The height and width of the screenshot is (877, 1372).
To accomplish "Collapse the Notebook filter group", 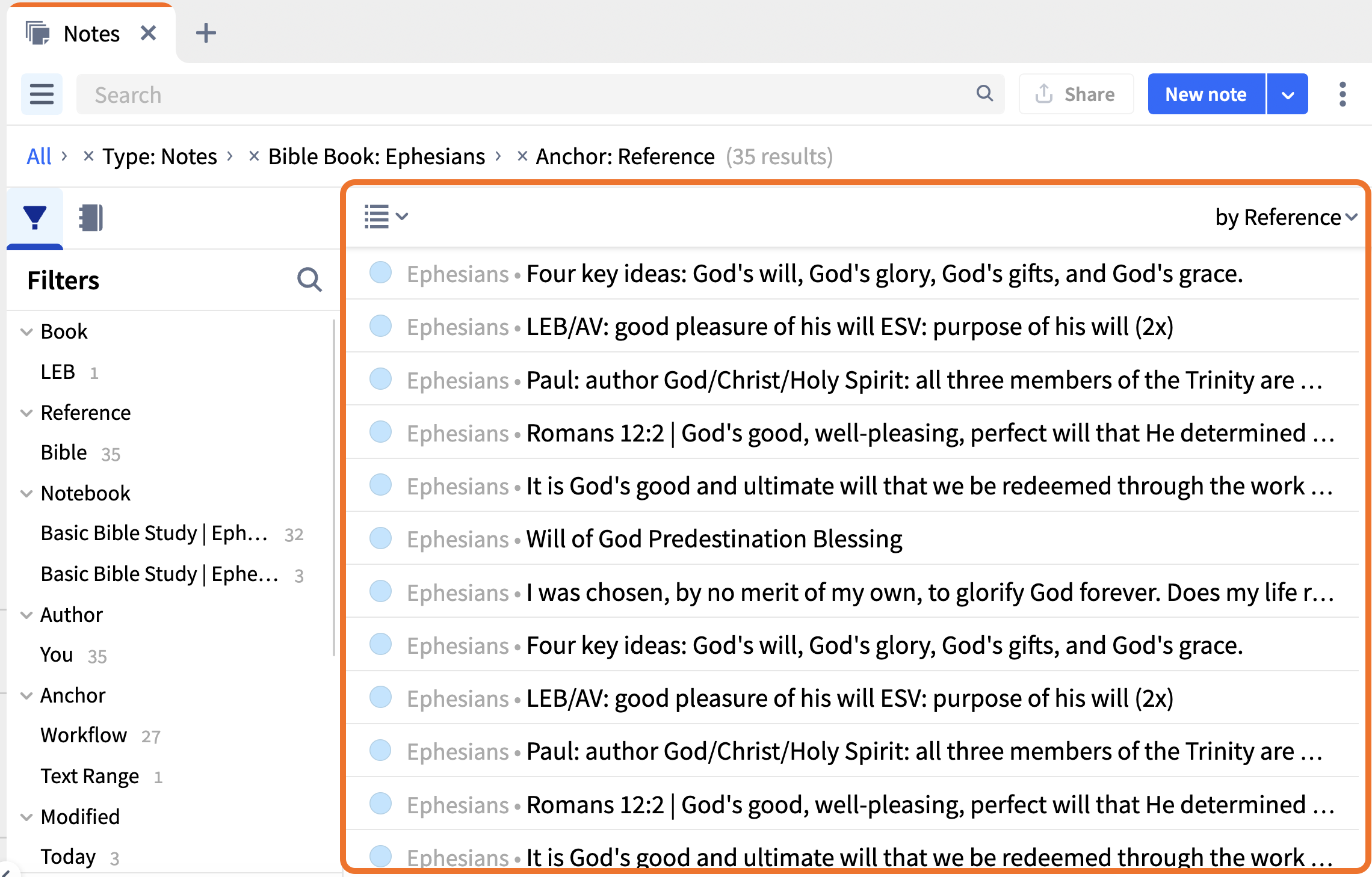I will tap(26, 493).
